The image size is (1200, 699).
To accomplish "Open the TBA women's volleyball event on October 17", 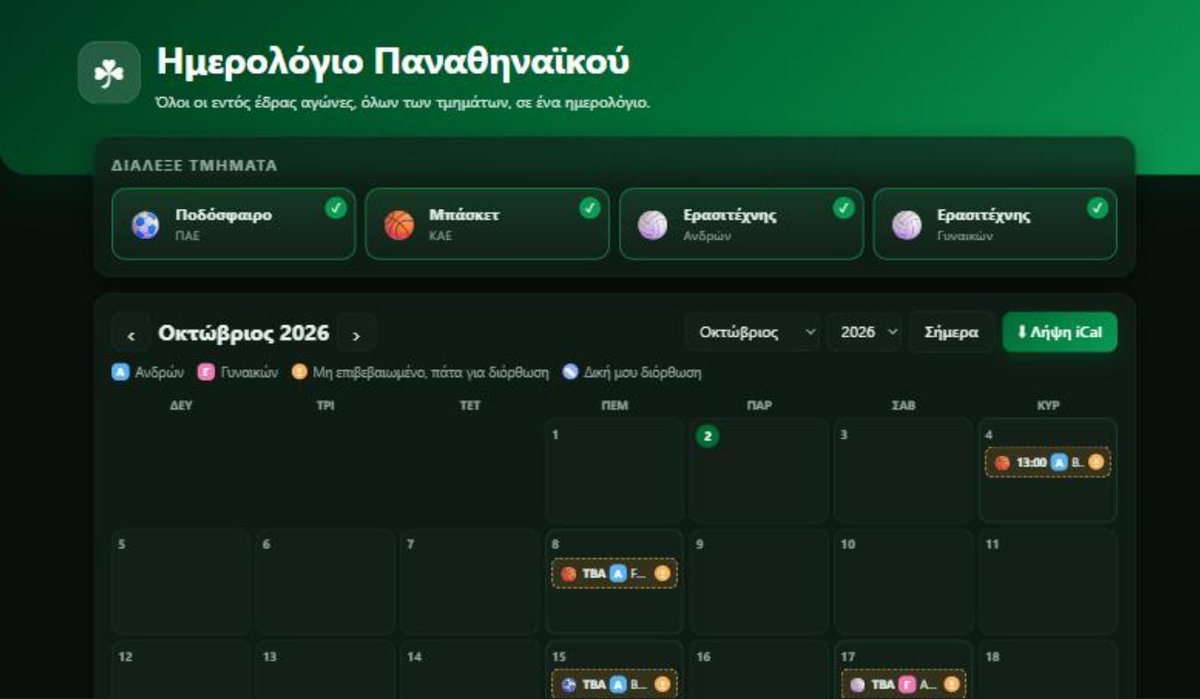I will point(904,684).
